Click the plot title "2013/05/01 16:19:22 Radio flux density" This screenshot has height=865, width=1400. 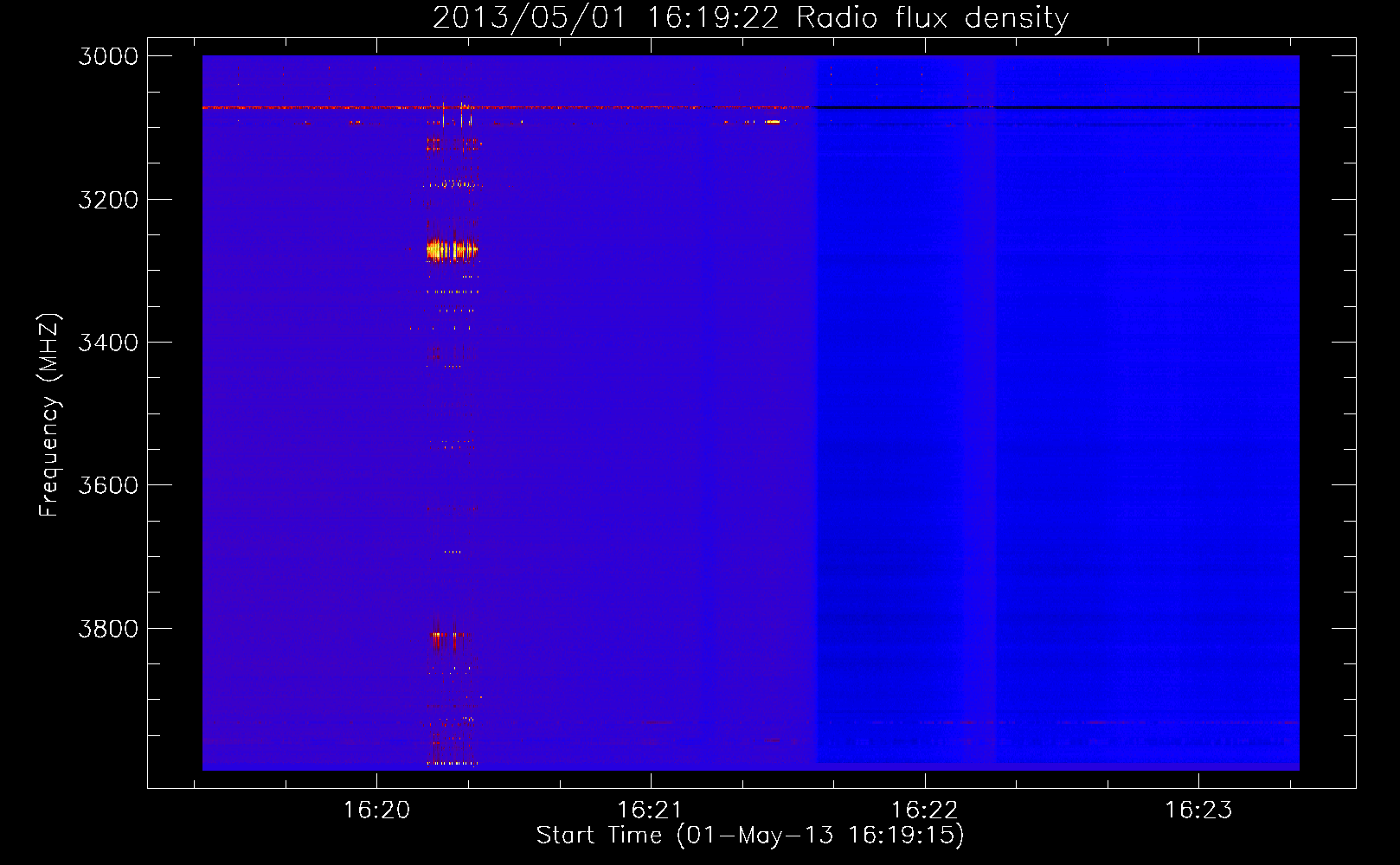750,17
